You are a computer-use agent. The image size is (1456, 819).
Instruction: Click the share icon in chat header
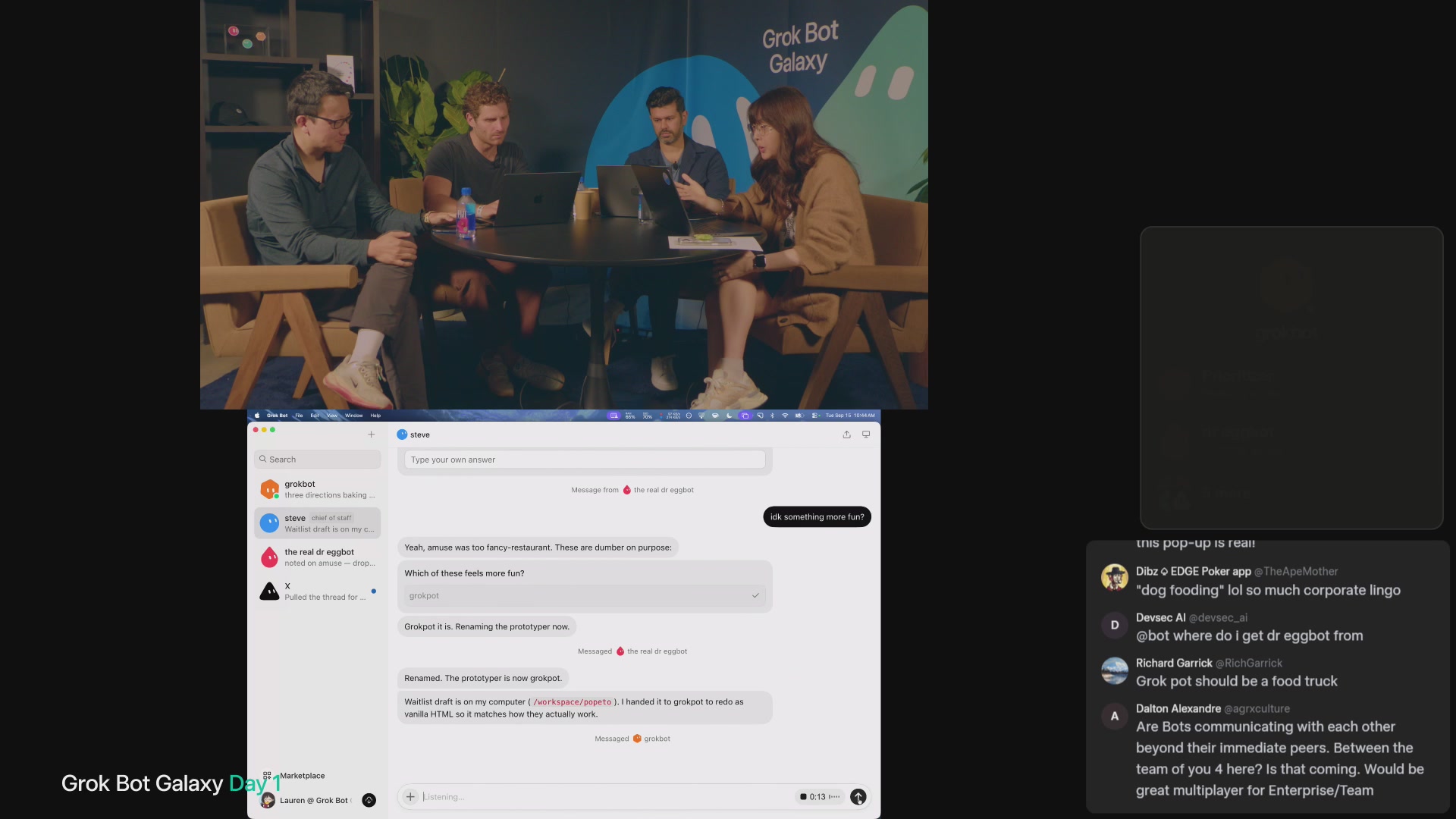tap(846, 435)
